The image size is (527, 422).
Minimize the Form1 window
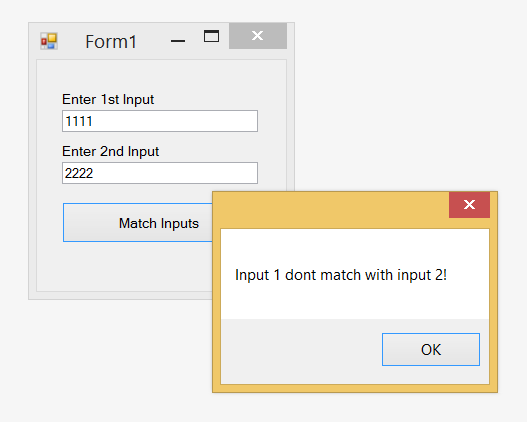pos(178,41)
